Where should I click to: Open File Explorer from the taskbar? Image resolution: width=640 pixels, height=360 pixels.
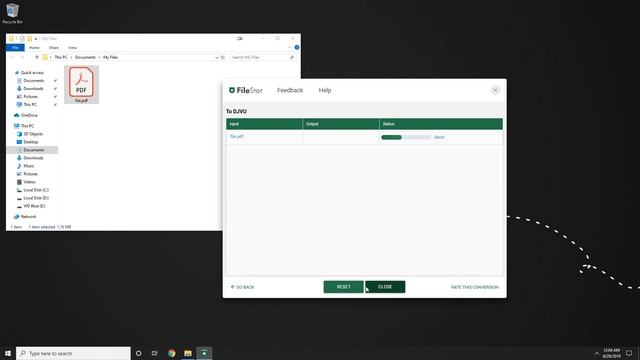coord(188,353)
